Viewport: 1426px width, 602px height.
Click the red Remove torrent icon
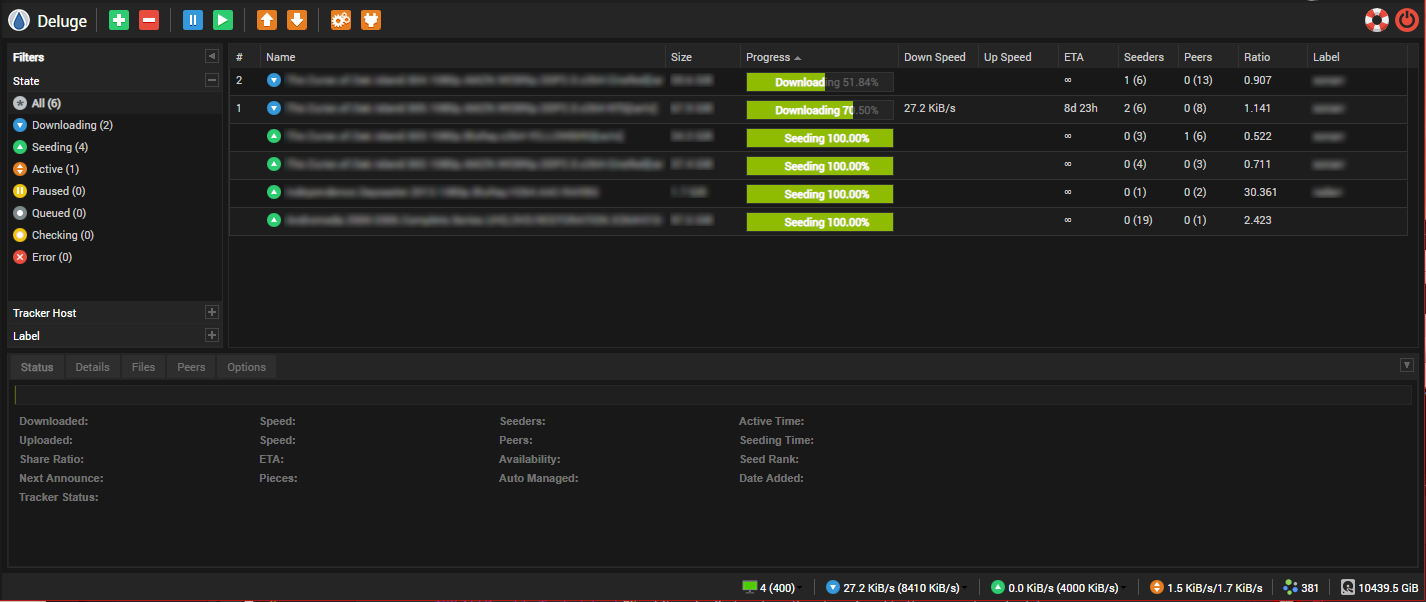point(148,20)
